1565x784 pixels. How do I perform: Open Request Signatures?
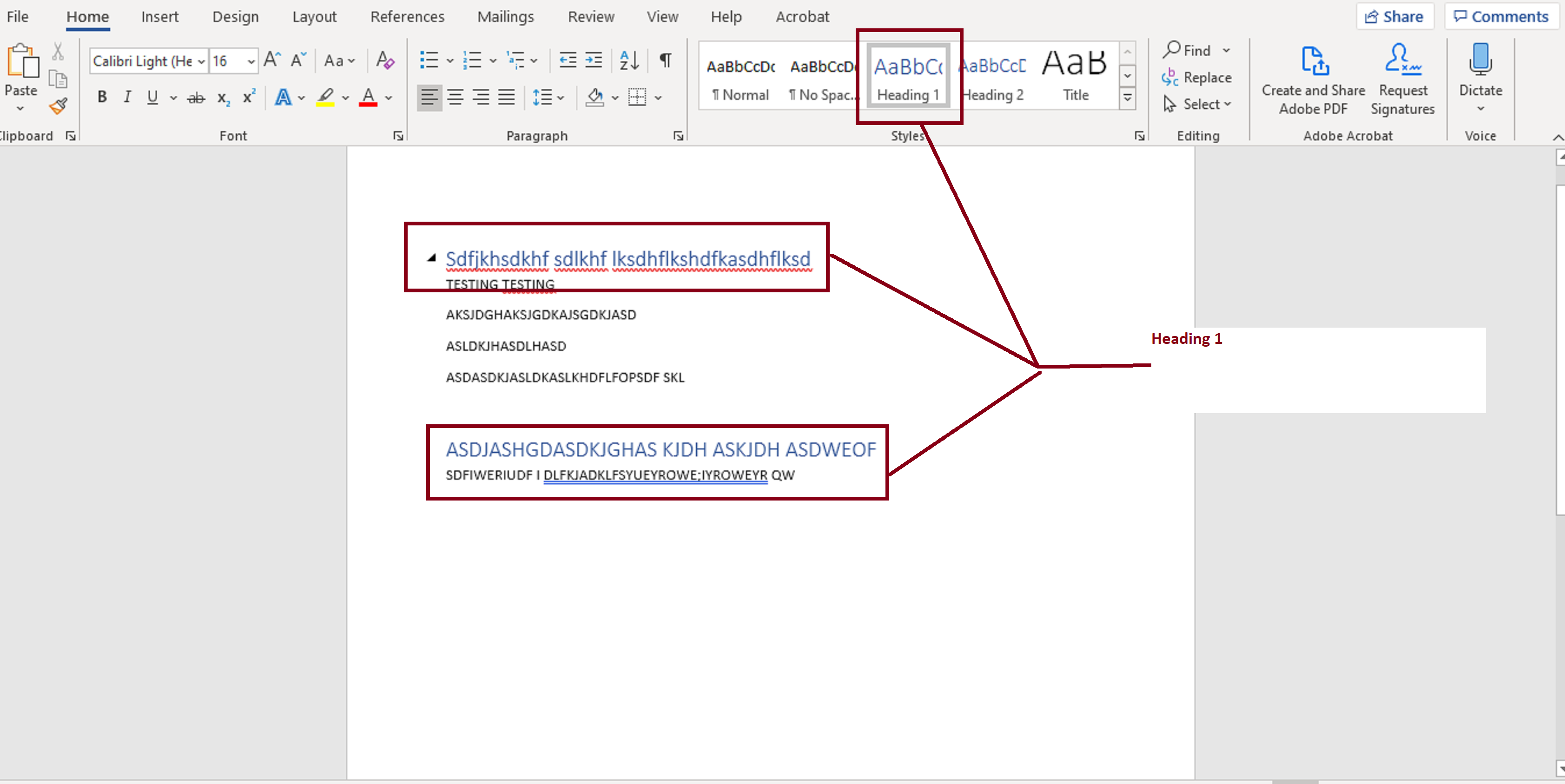(x=1402, y=77)
